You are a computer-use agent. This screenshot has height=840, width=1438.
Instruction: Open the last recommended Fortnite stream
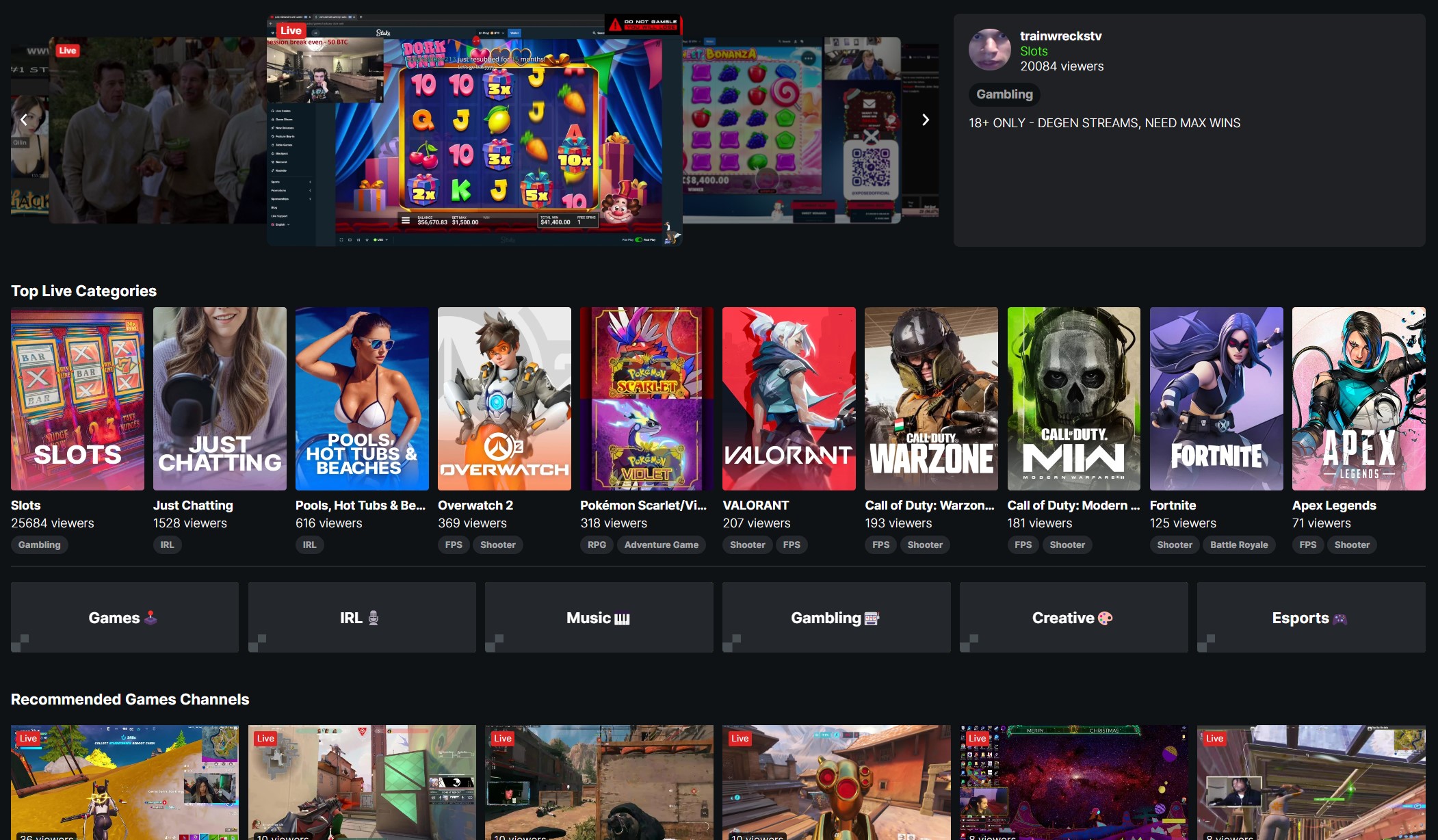click(1311, 783)
